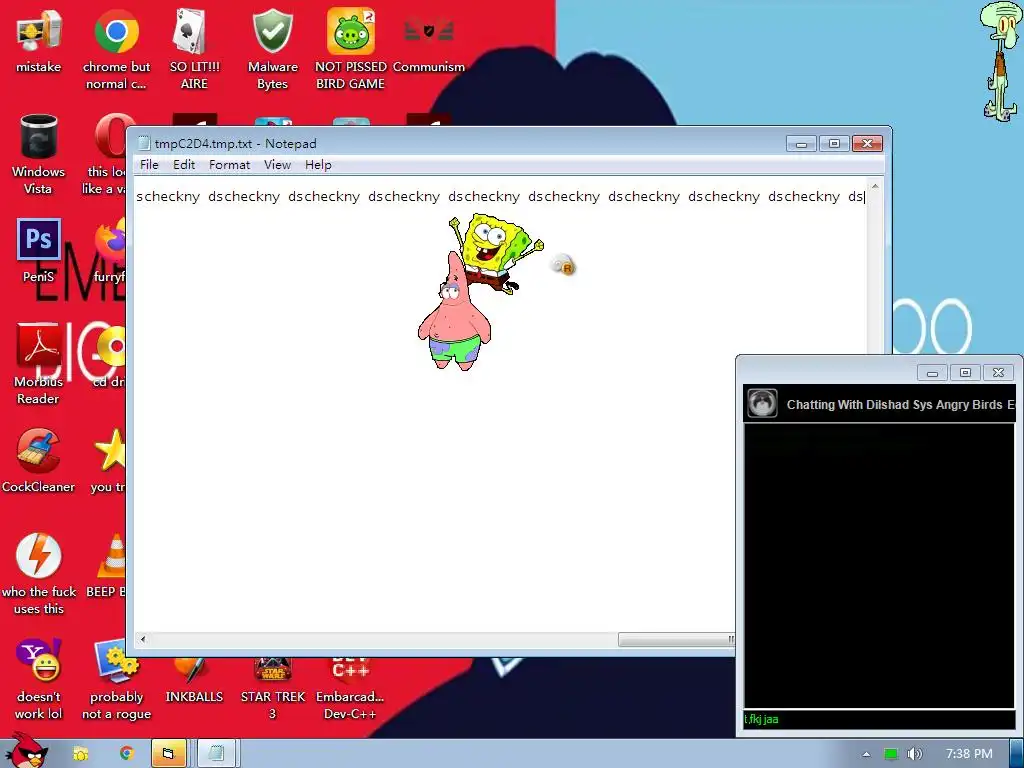Click the Notepad scroll-left arrow
1024x768 pixels.
point(142,639)
